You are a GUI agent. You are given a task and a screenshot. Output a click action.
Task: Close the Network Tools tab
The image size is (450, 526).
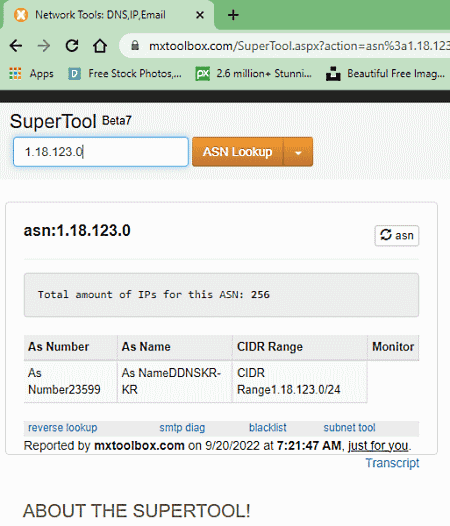(200, 15)
